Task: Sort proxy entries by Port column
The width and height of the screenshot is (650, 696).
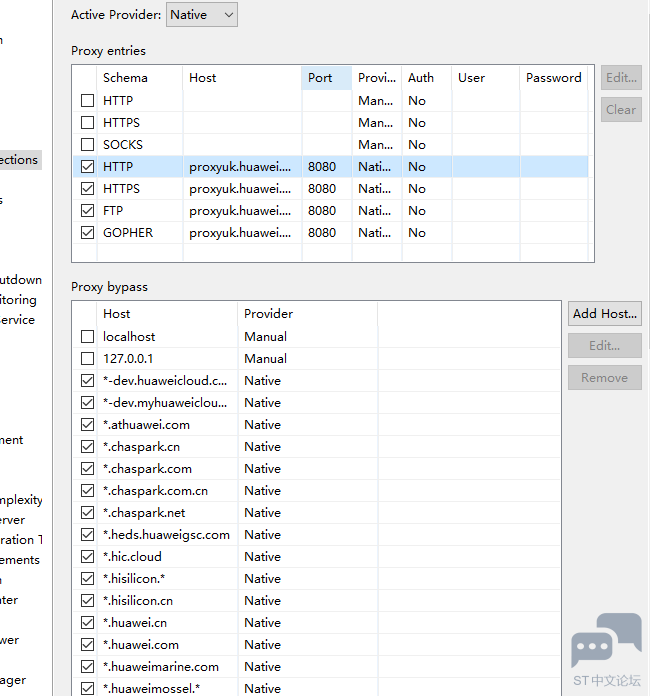Action: [x=326, y=78]
